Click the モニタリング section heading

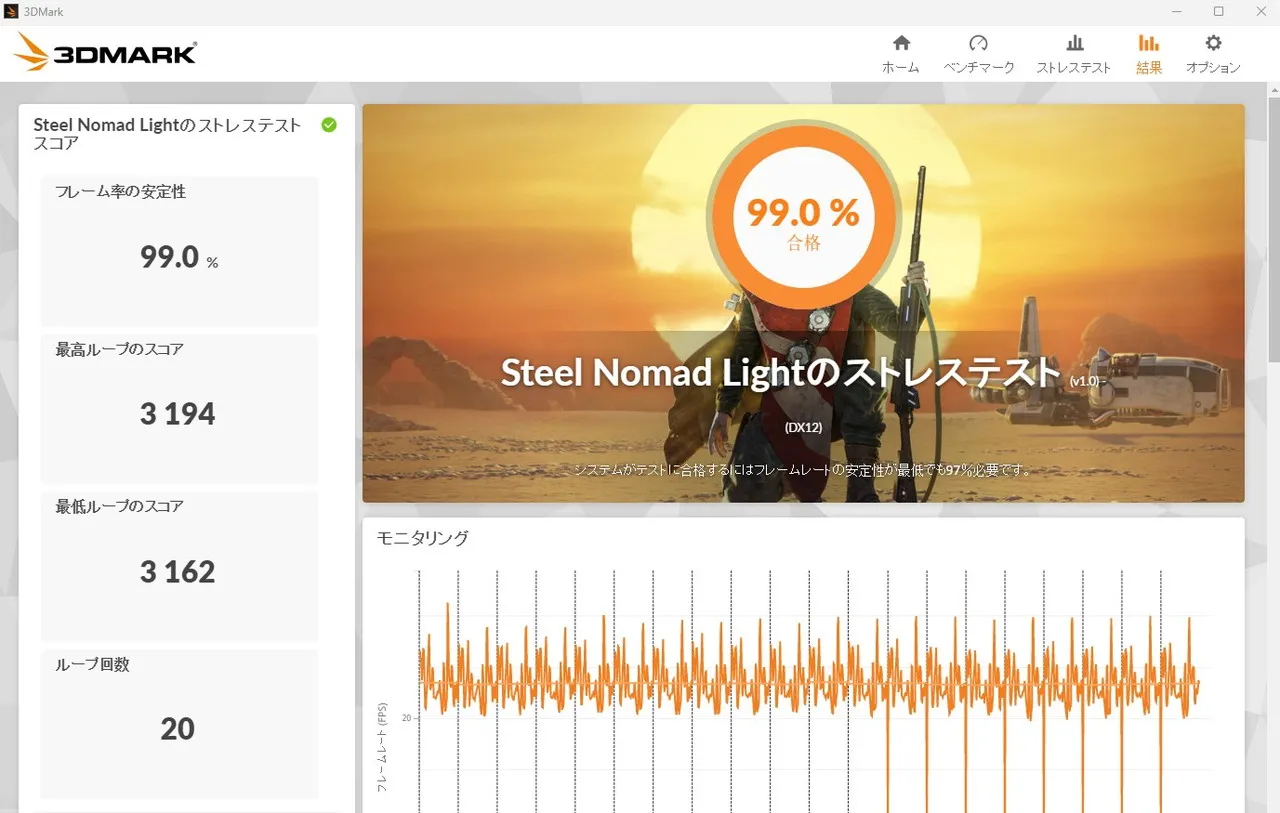click(x=422, y=538)
